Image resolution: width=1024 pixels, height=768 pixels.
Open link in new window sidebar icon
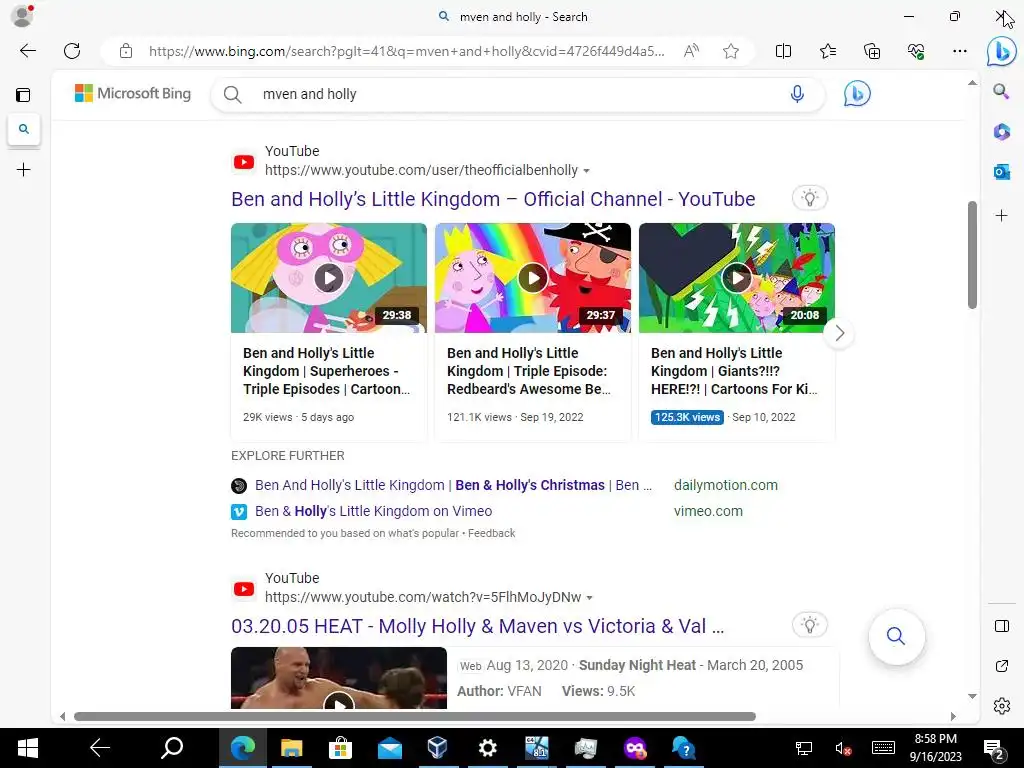[x=1002, y=666]
